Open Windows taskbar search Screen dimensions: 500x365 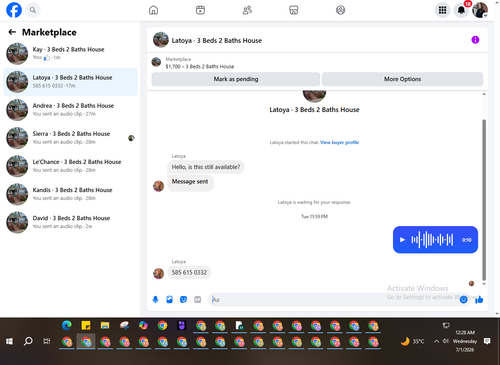(28, 341)
